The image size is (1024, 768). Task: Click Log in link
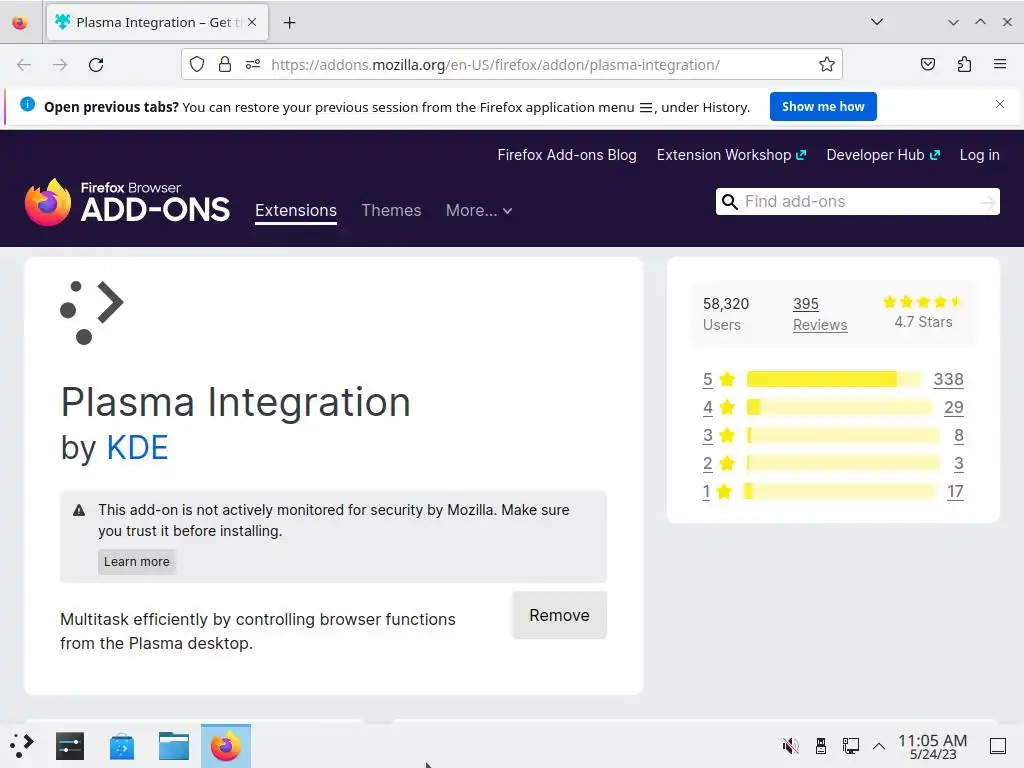[979, 155]
